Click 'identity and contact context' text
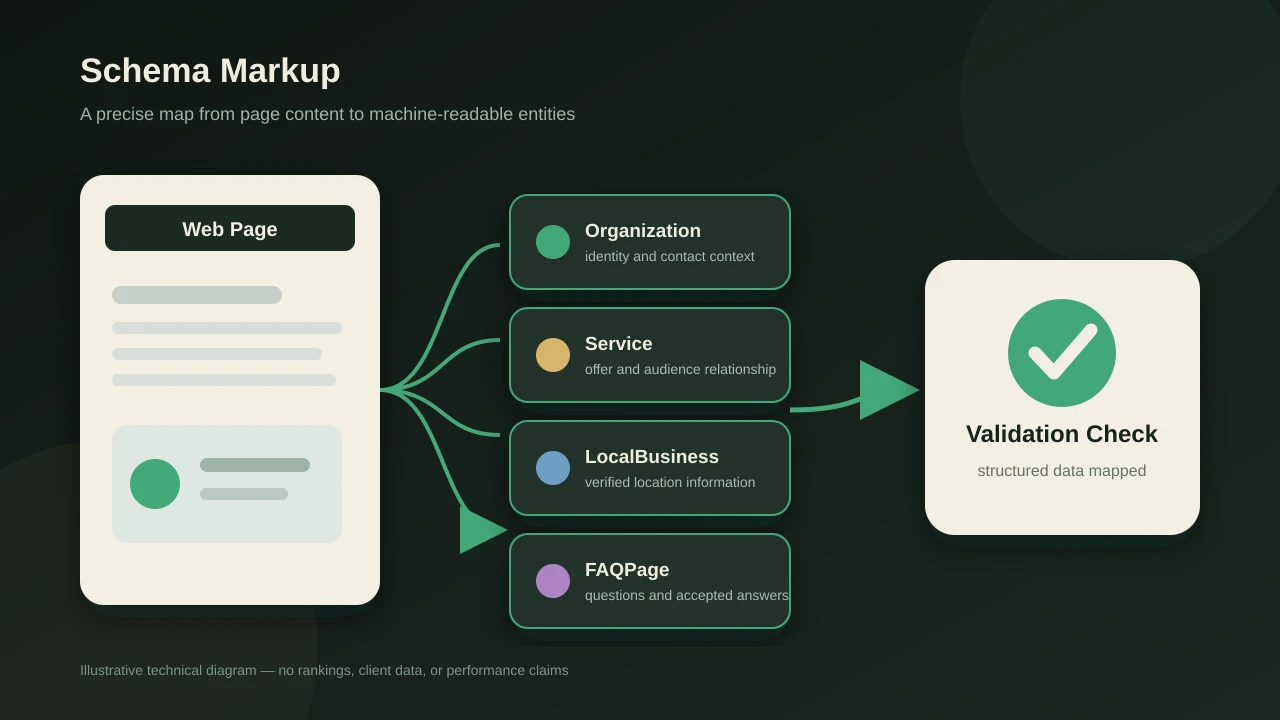Image resolution: width=1280 pixels, height=720 pixels. [x=670, y=256]
